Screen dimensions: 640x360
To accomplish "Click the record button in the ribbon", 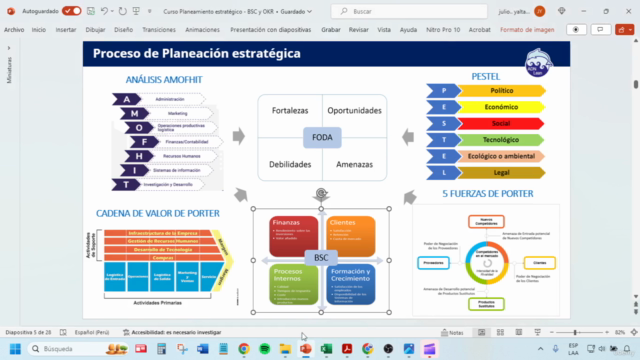I will [x=576, y=30].
